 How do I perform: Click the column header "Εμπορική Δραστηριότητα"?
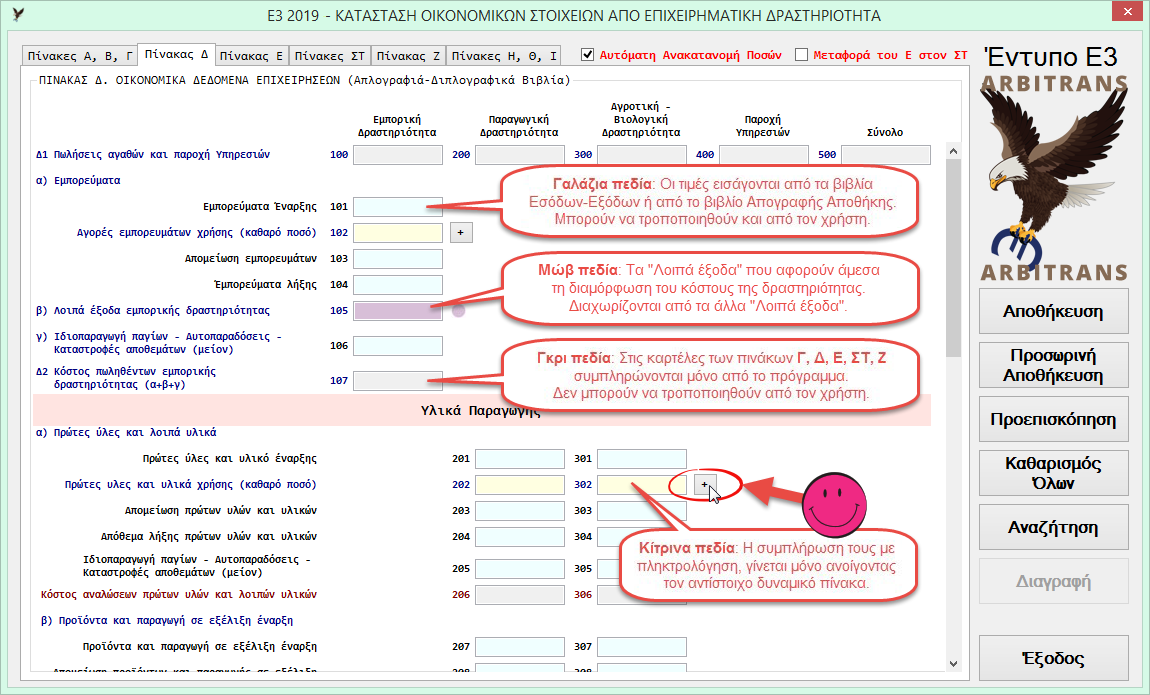tap(397, 126)
